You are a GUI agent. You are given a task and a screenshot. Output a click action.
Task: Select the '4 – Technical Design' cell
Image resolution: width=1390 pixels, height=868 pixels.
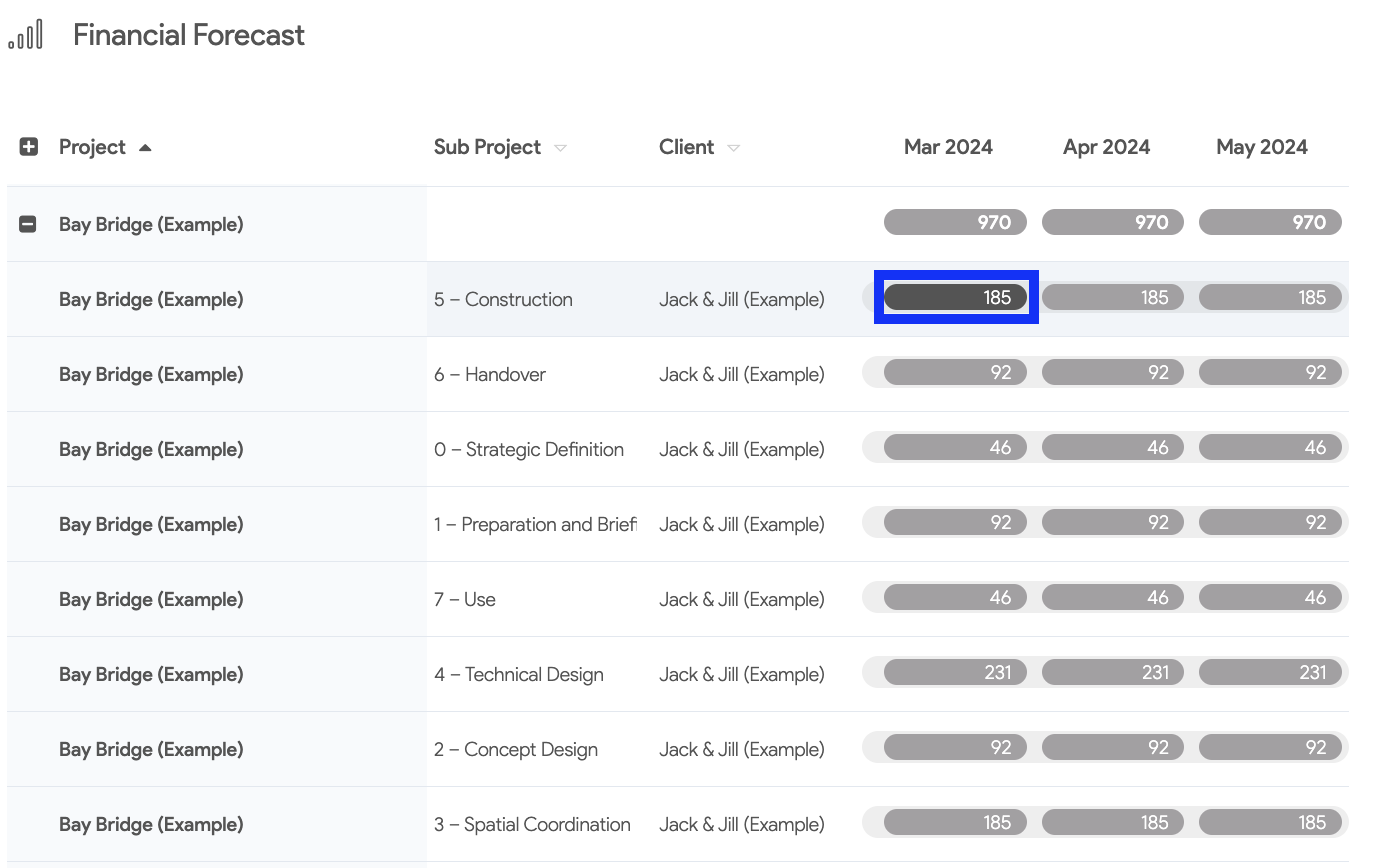519,674
